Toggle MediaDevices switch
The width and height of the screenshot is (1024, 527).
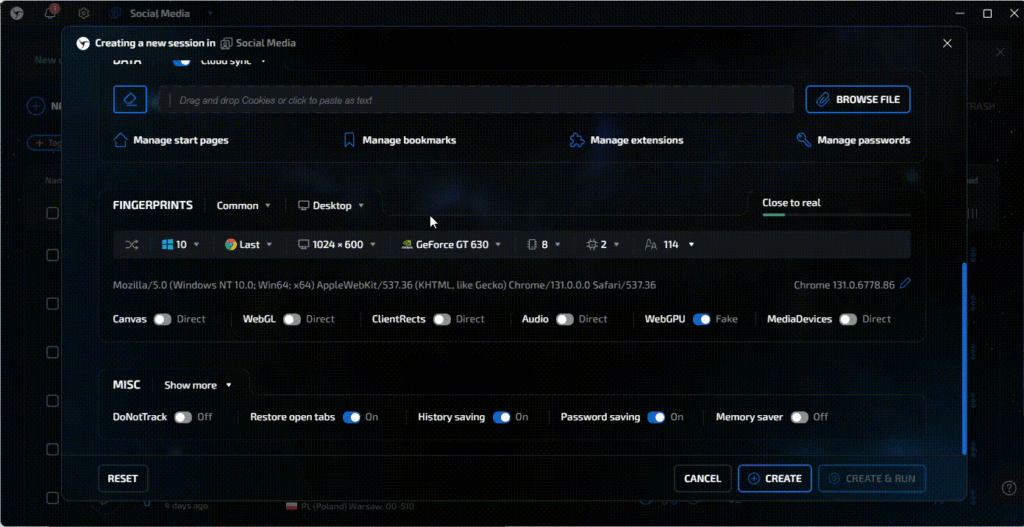[848, 319]
